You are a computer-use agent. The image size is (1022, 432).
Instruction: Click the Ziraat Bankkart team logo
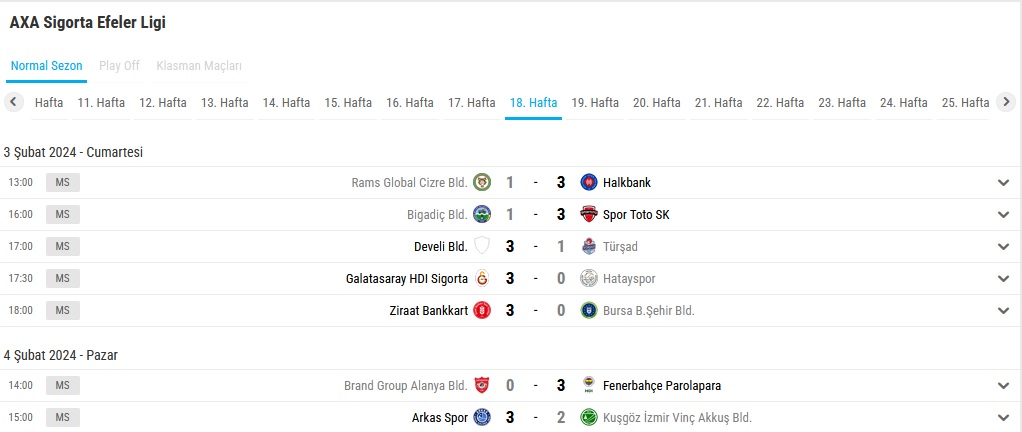[482, 310]
